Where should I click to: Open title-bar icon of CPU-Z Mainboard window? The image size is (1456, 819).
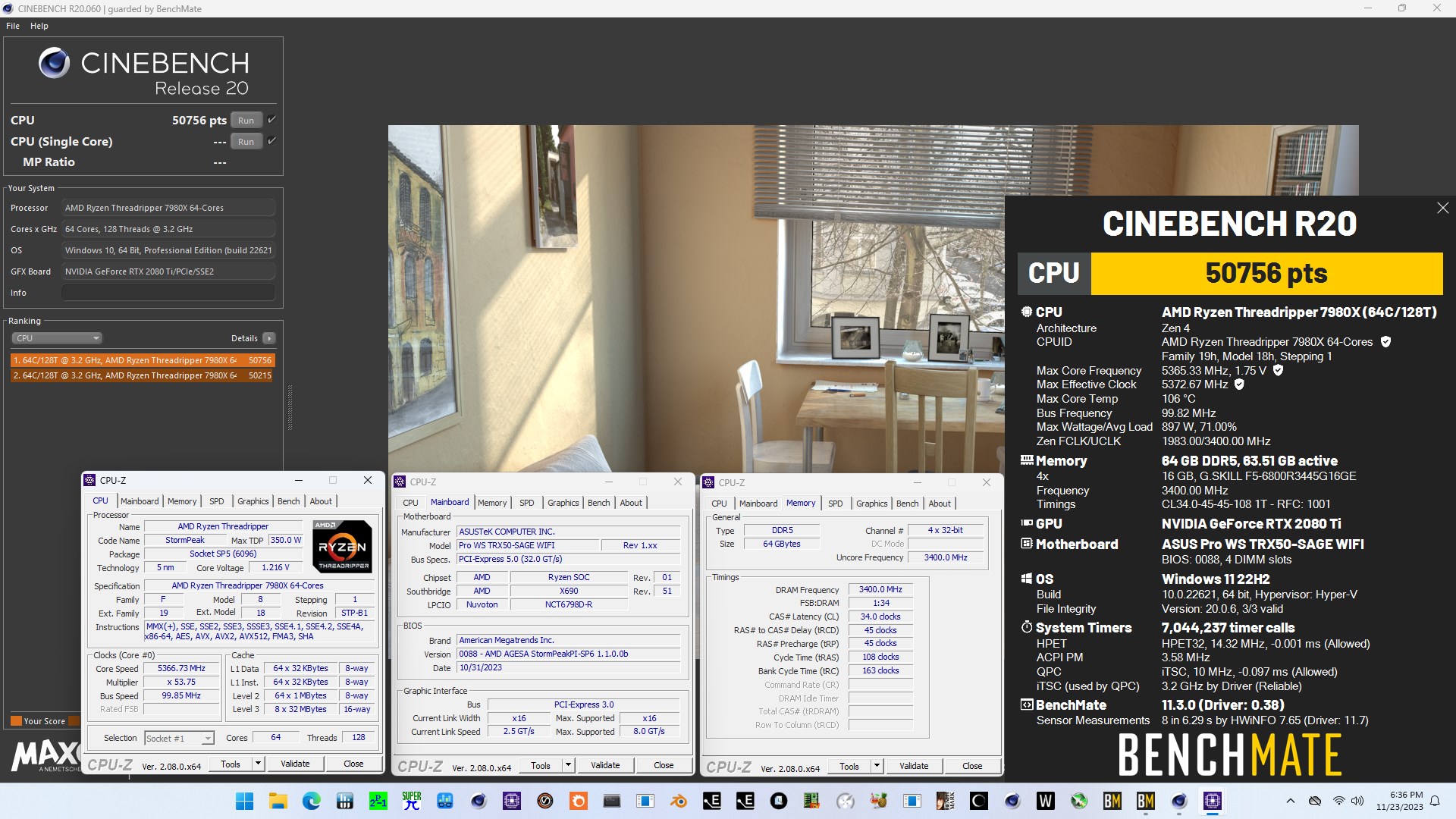(400, 482)
